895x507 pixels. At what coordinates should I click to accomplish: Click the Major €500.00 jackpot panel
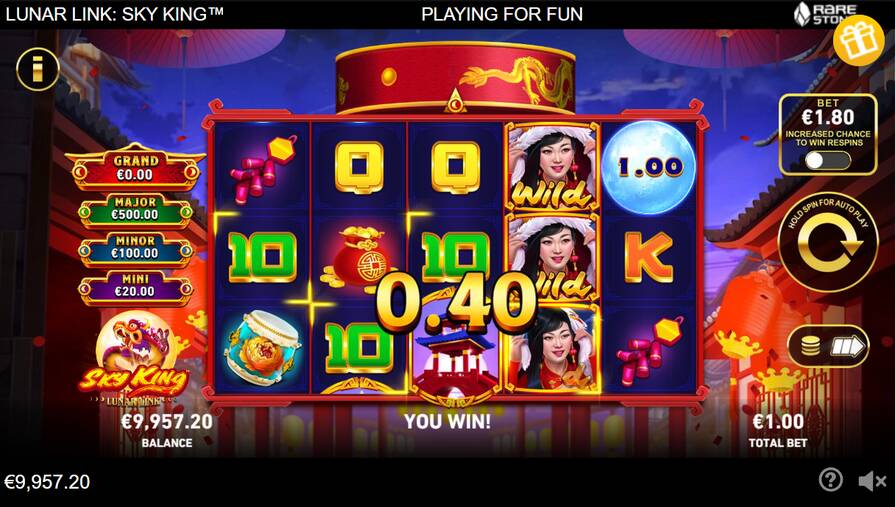point(135,209)
